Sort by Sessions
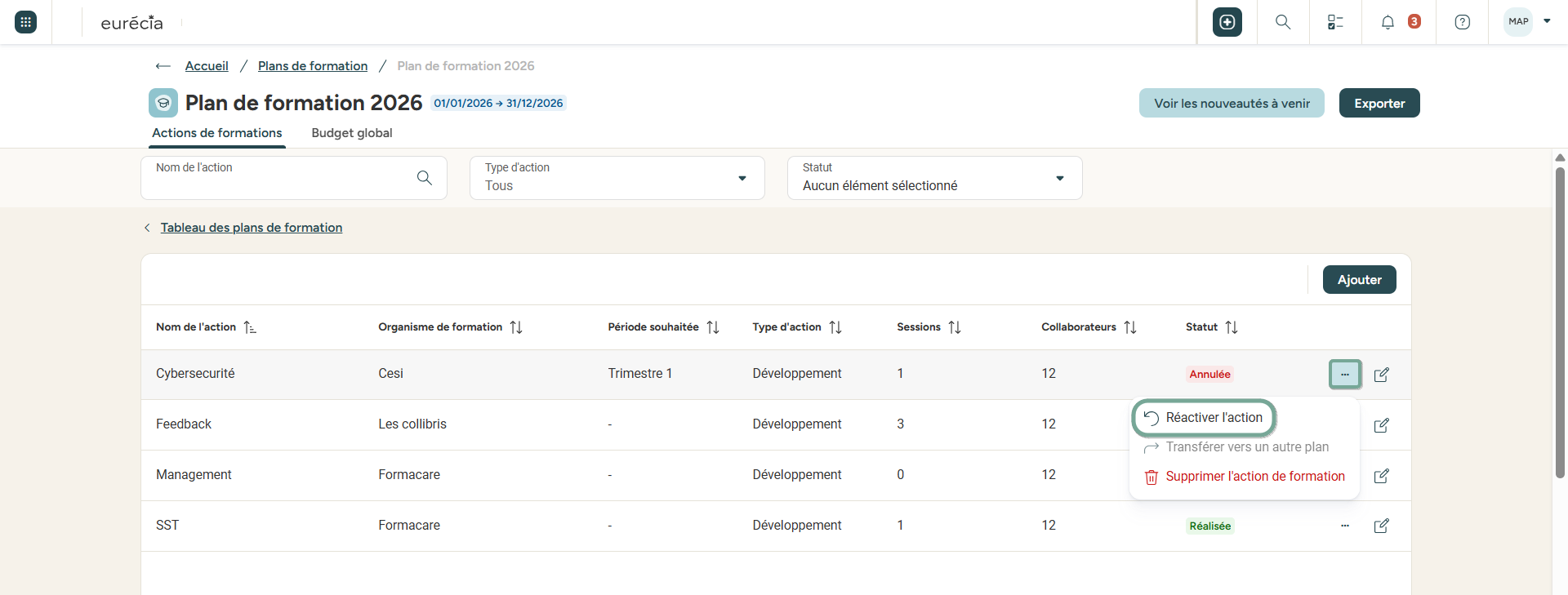 (x=955, y=327)
